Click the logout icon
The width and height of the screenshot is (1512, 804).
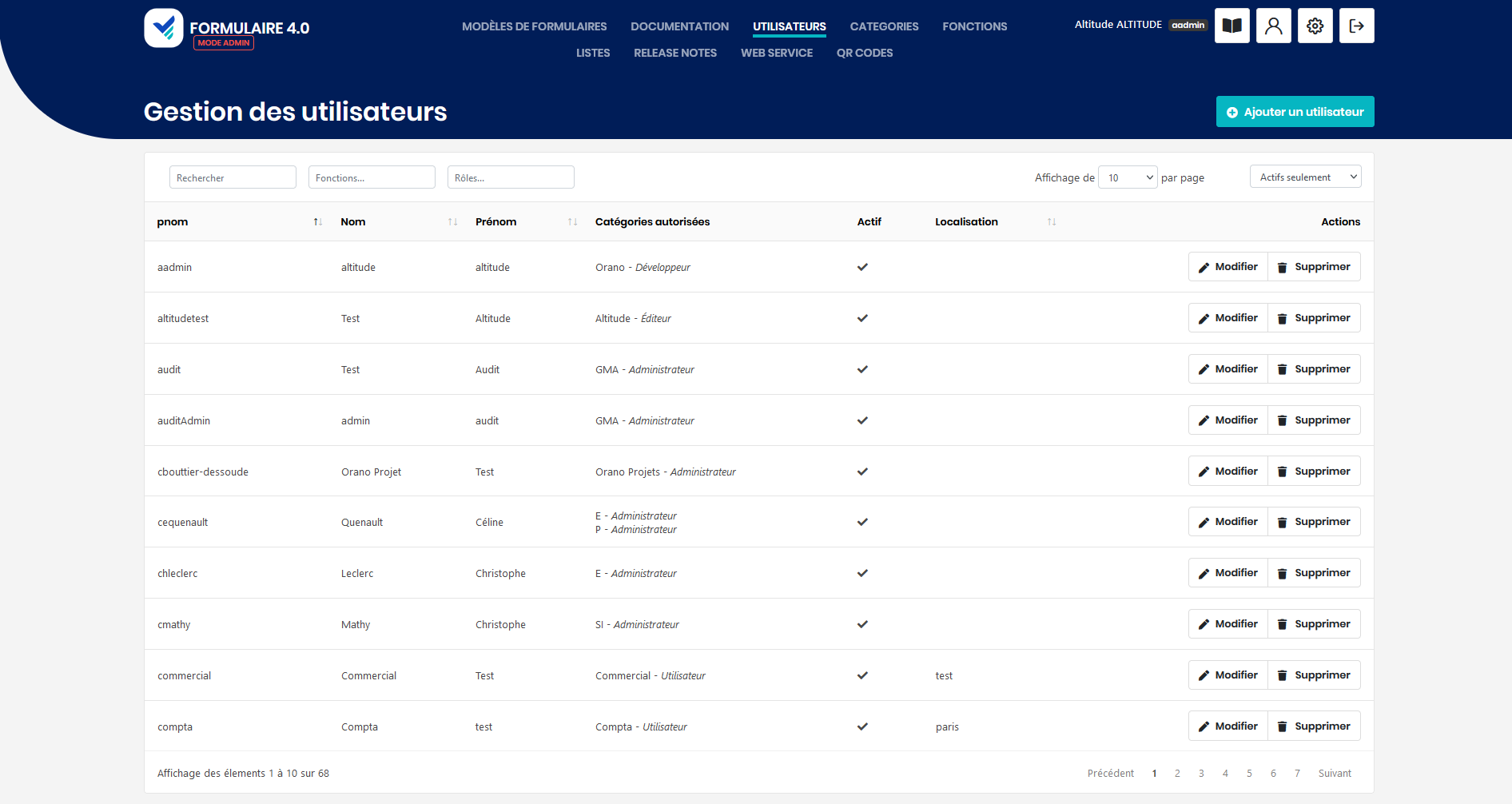1356,26
